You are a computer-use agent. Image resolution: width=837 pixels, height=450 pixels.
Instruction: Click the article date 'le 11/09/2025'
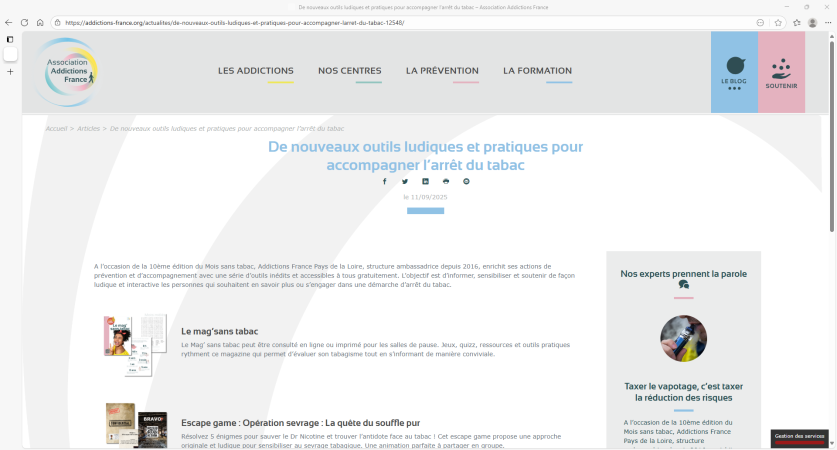(425, 197)
